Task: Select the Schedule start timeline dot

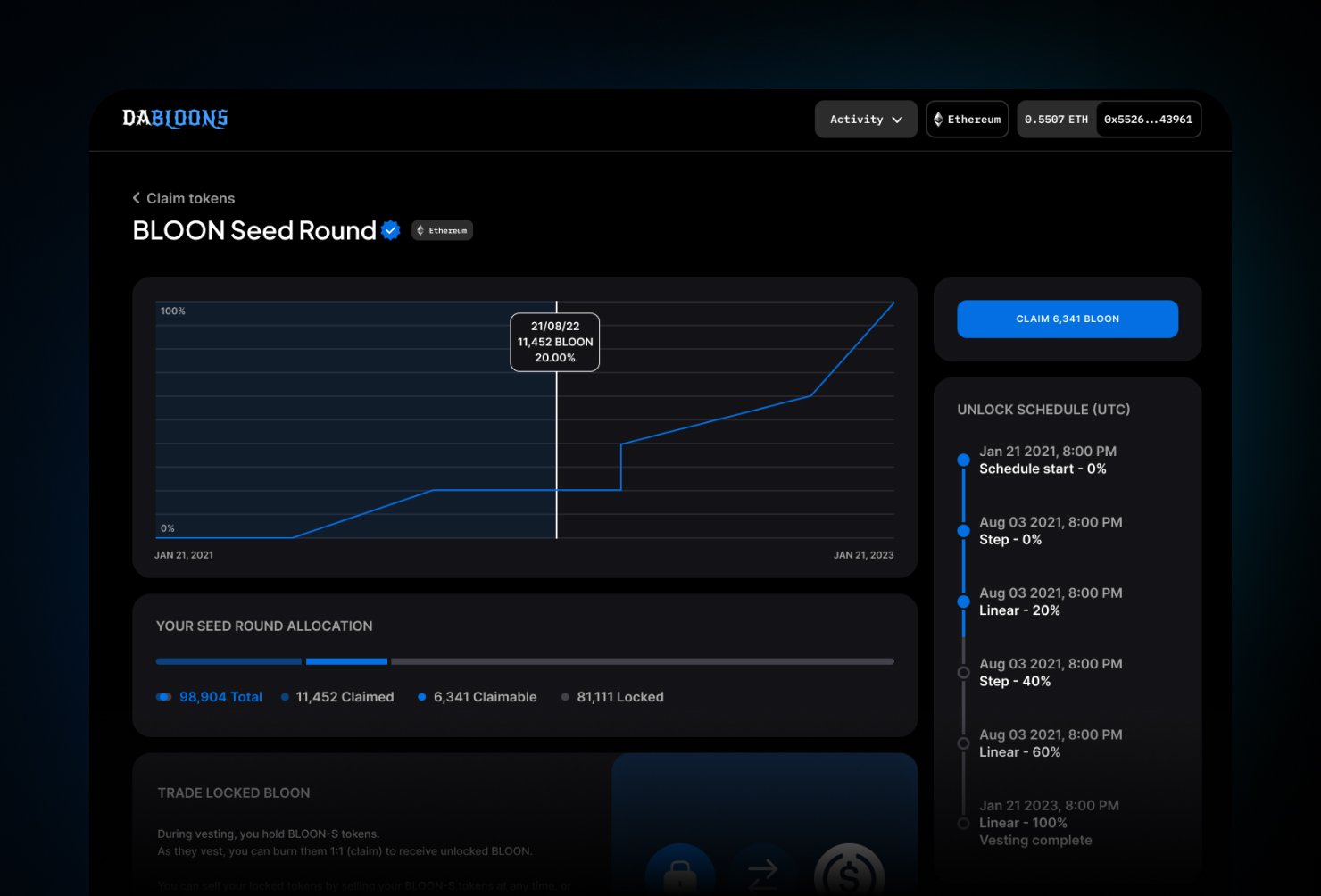Action: (963, 460)
